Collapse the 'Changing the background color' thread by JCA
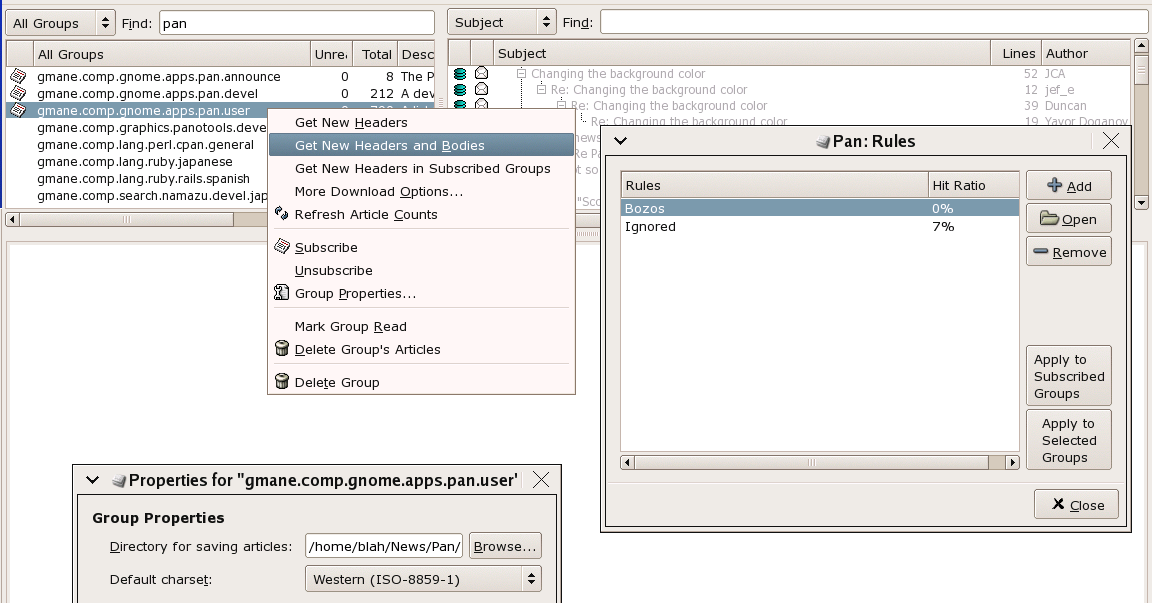This screenshot has height=603, width=1152. (x=521, y=73)
